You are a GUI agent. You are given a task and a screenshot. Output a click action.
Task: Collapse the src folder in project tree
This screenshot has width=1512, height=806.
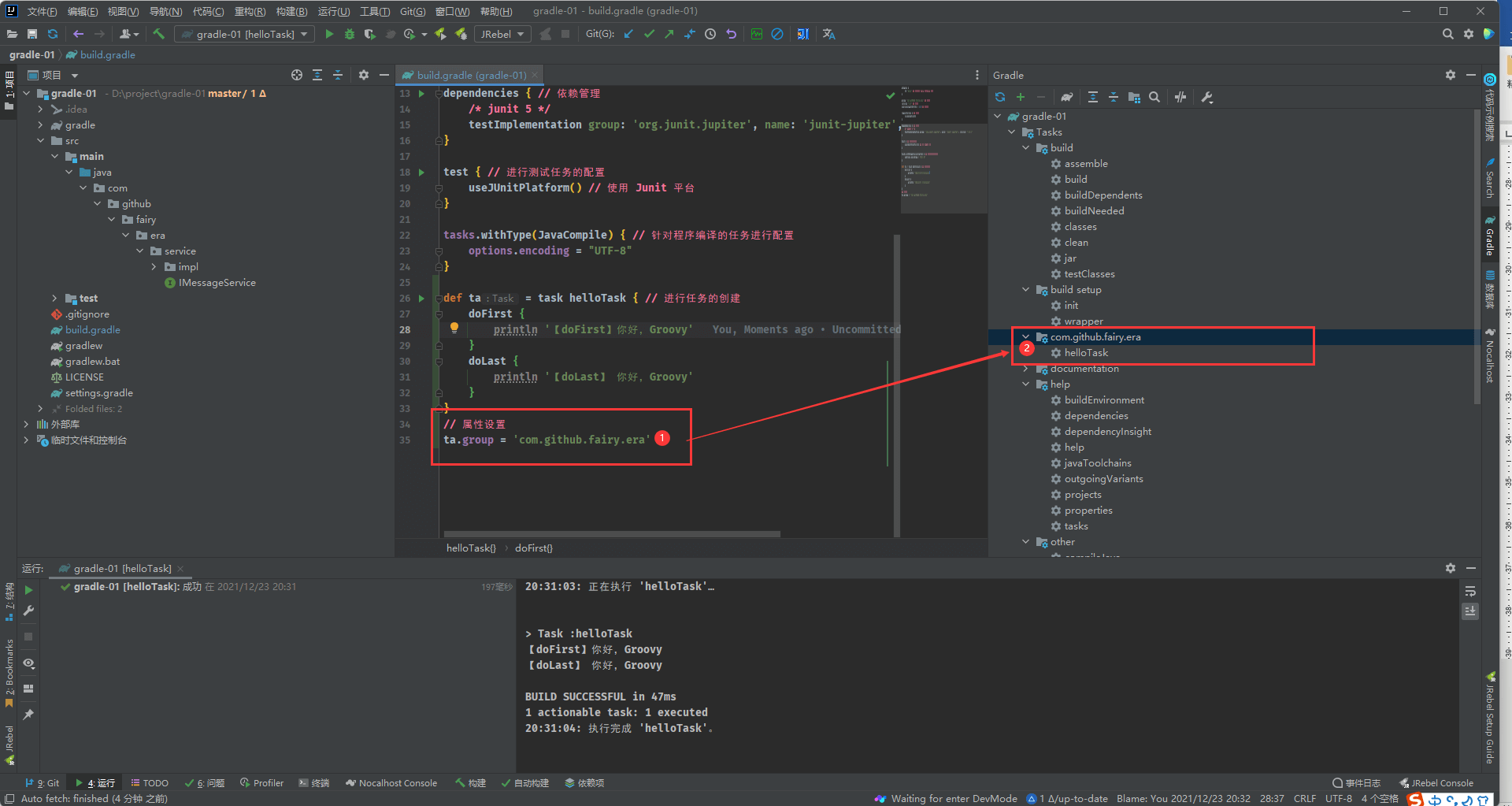(x=40, y=141)
